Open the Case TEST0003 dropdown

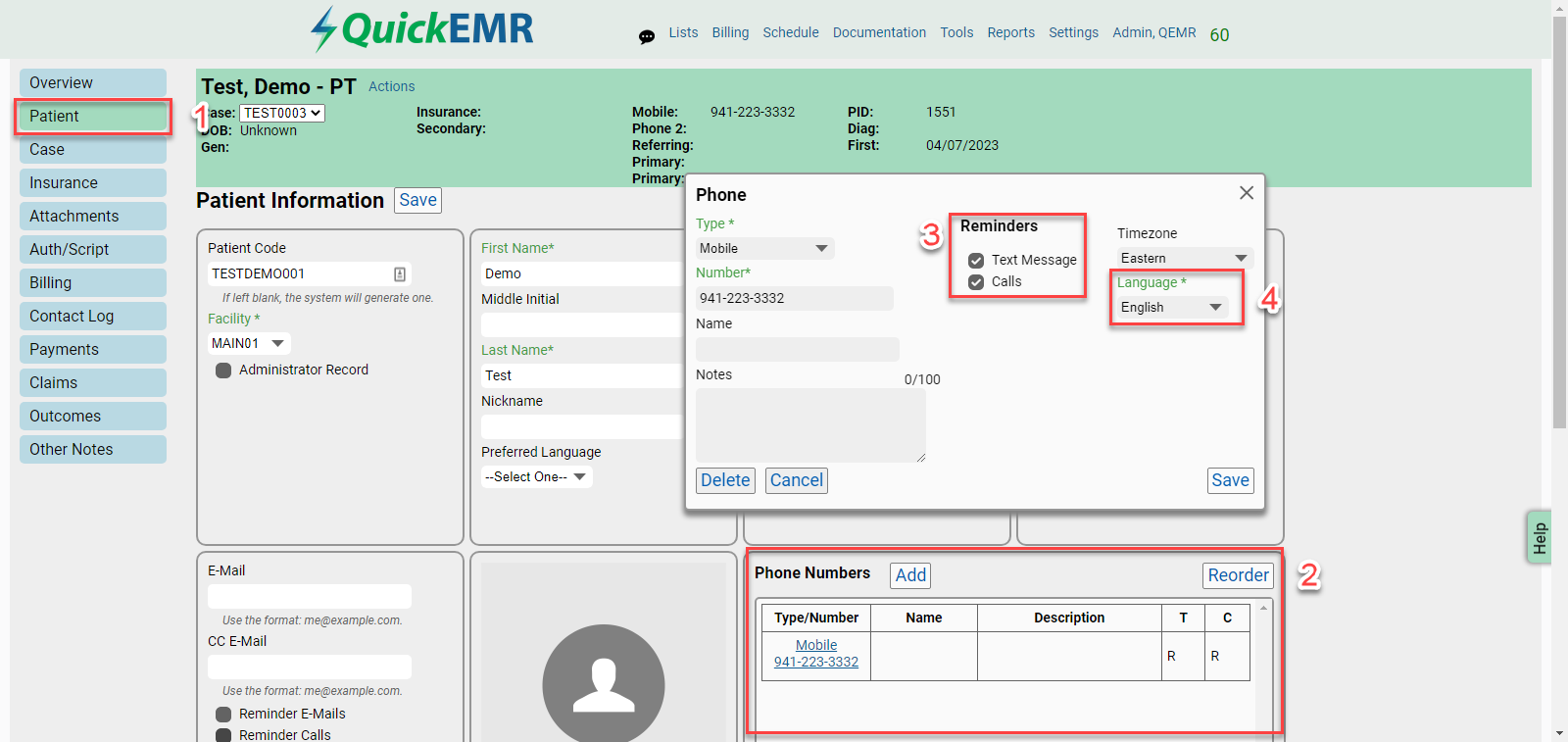coord(282,113)
